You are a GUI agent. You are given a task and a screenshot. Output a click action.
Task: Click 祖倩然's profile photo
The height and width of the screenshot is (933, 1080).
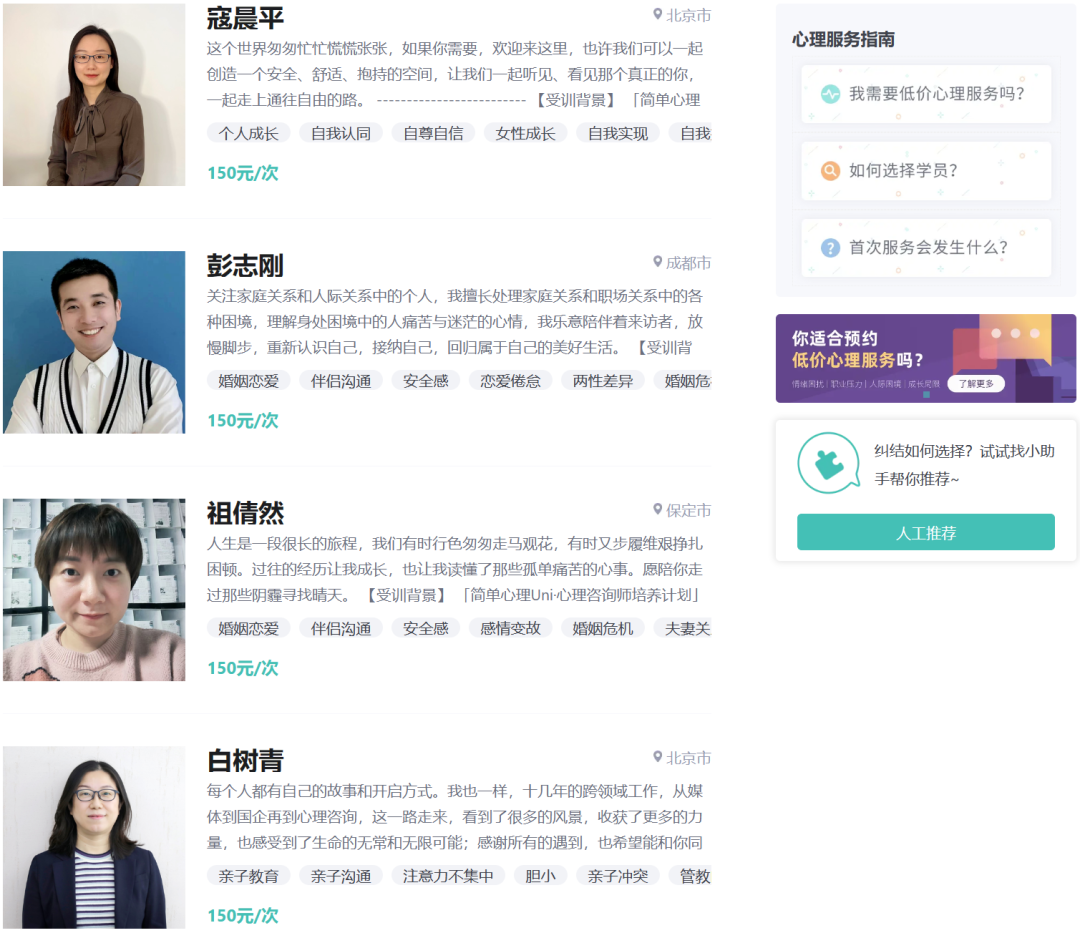(x=94, y=590)
